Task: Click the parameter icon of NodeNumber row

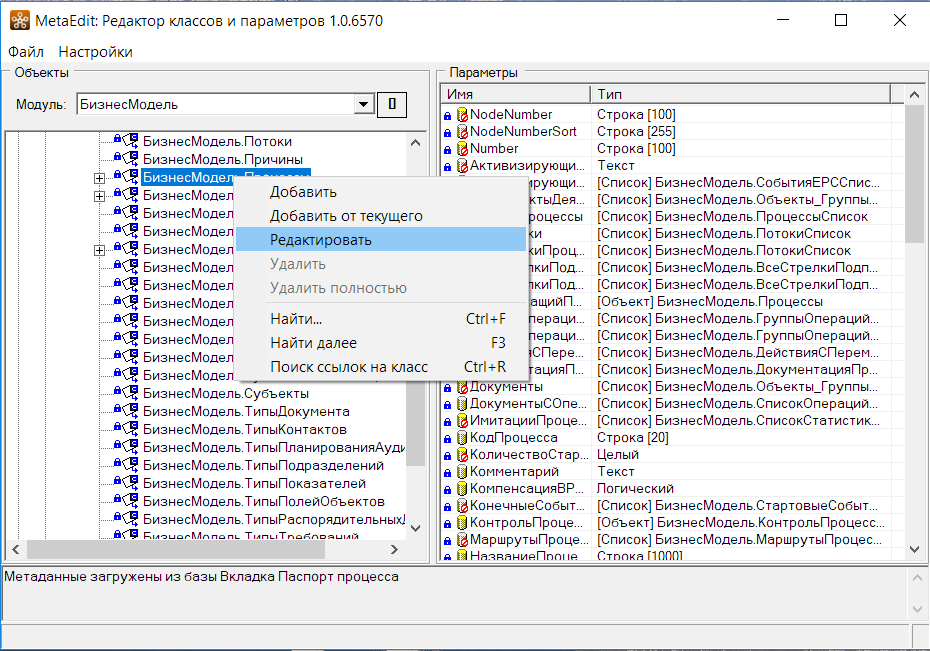Action: click(x=462, y=115)
